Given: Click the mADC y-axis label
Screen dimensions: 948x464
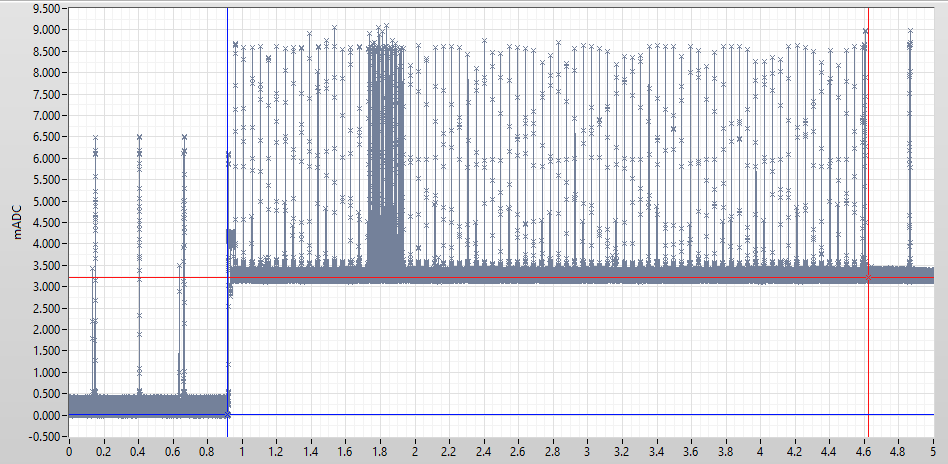Looking at the screenshot, I should [x=18, y=222].
